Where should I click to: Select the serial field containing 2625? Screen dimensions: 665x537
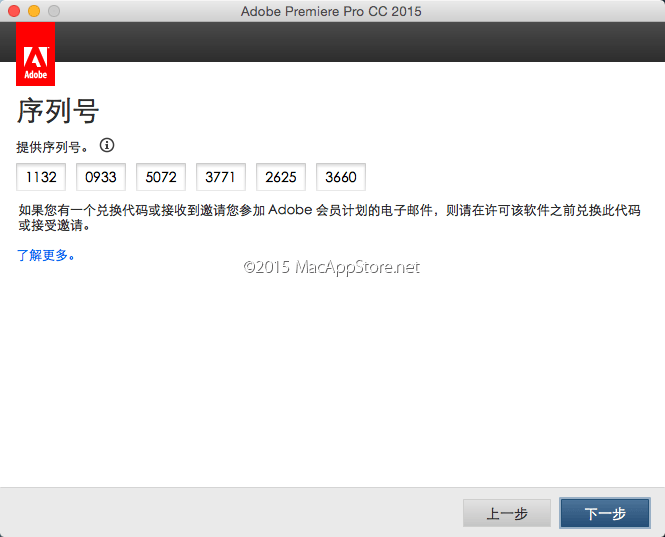(281, 178)
